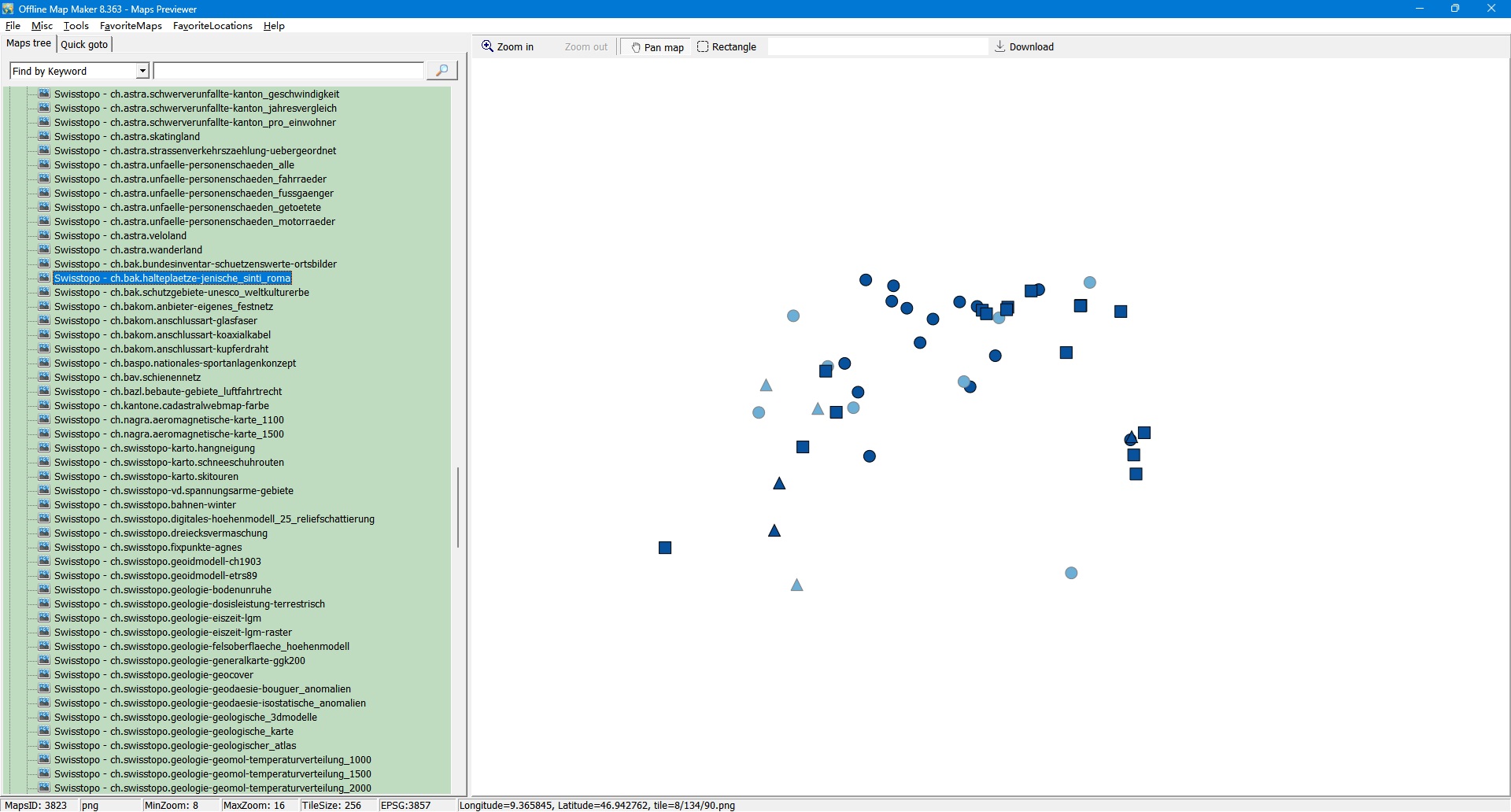Activate the Rectangle selection tool
Screen dimensions: 1511x812
726,47
